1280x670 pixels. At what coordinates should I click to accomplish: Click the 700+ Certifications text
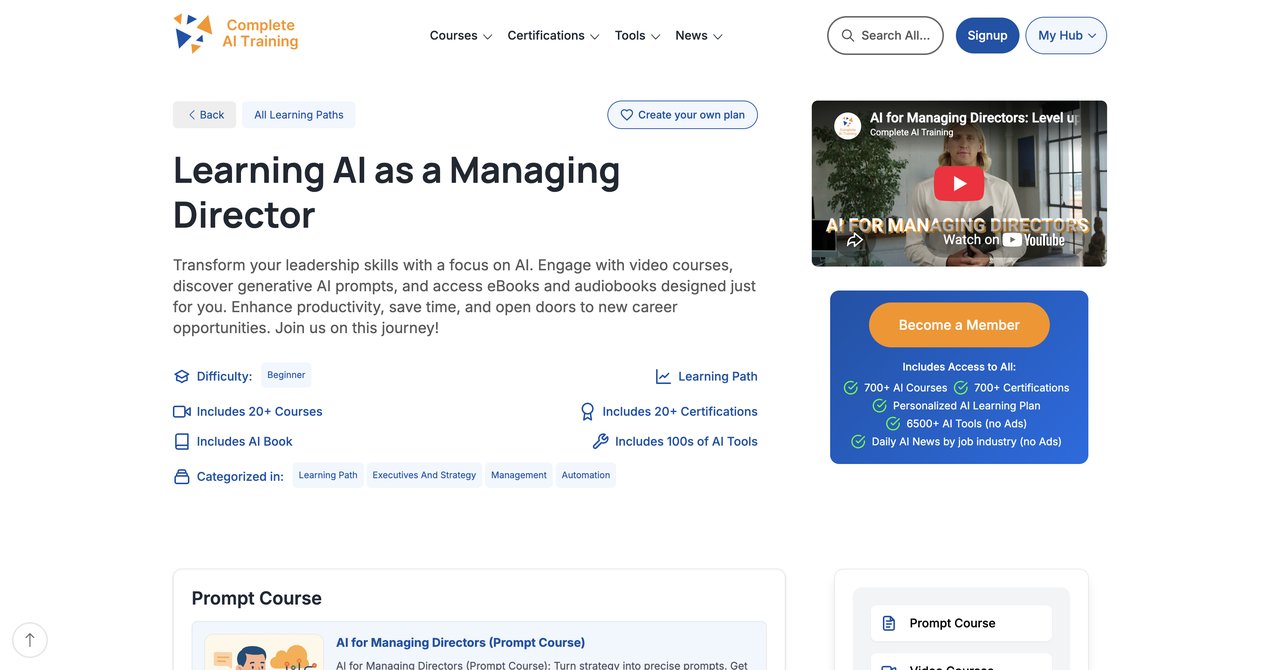tap(1022, 388)
